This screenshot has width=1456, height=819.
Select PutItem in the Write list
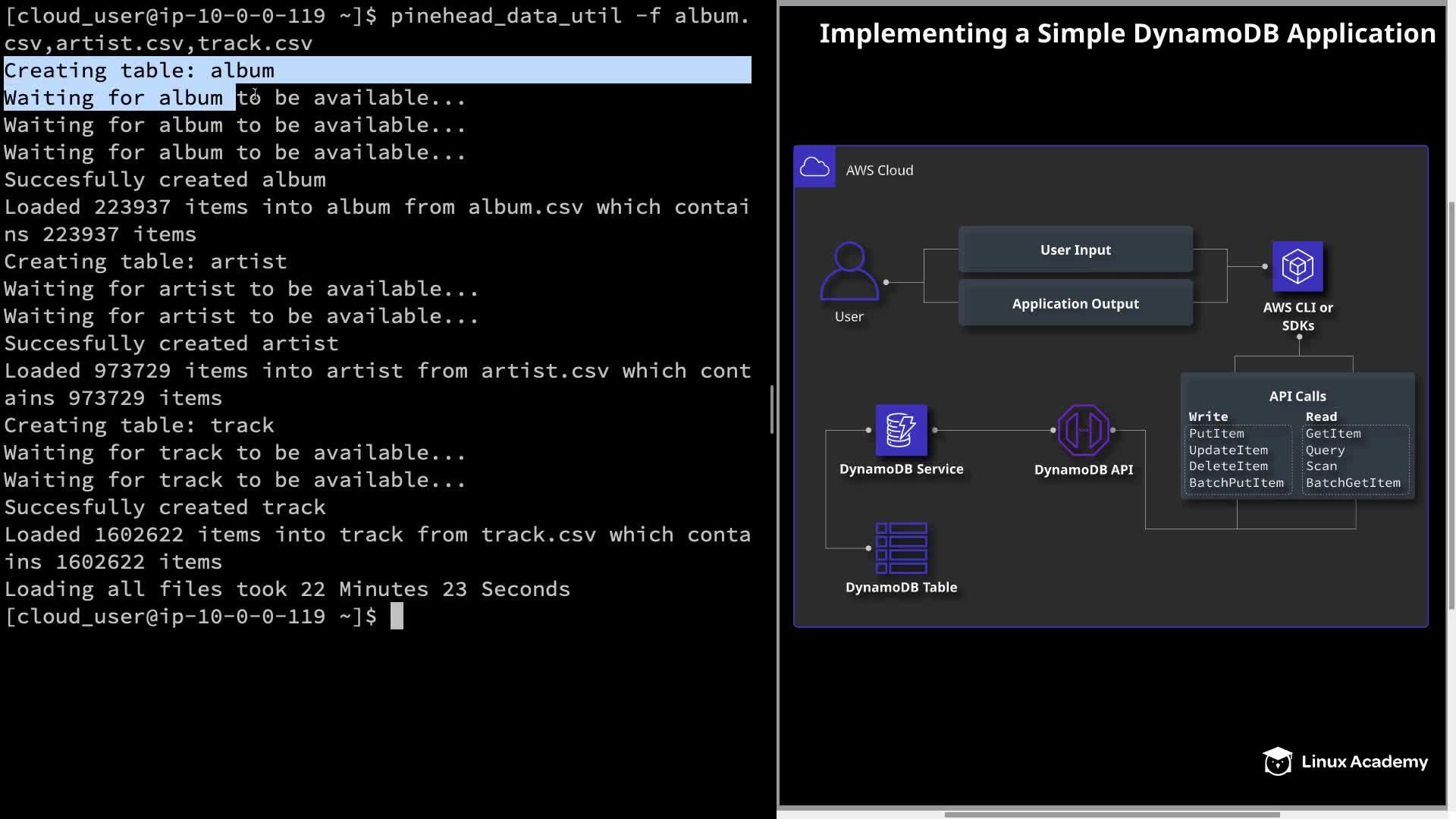coord(1216,434)
